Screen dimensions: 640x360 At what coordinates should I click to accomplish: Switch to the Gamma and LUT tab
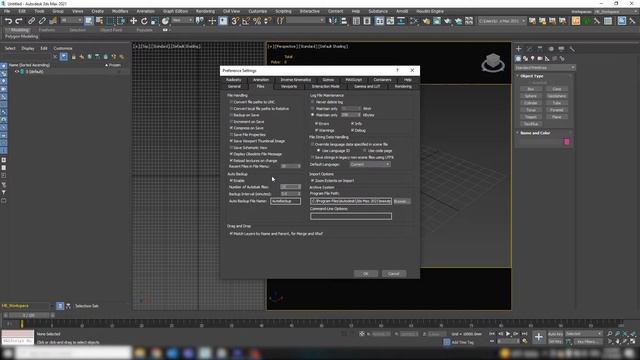tap(367, 87)
